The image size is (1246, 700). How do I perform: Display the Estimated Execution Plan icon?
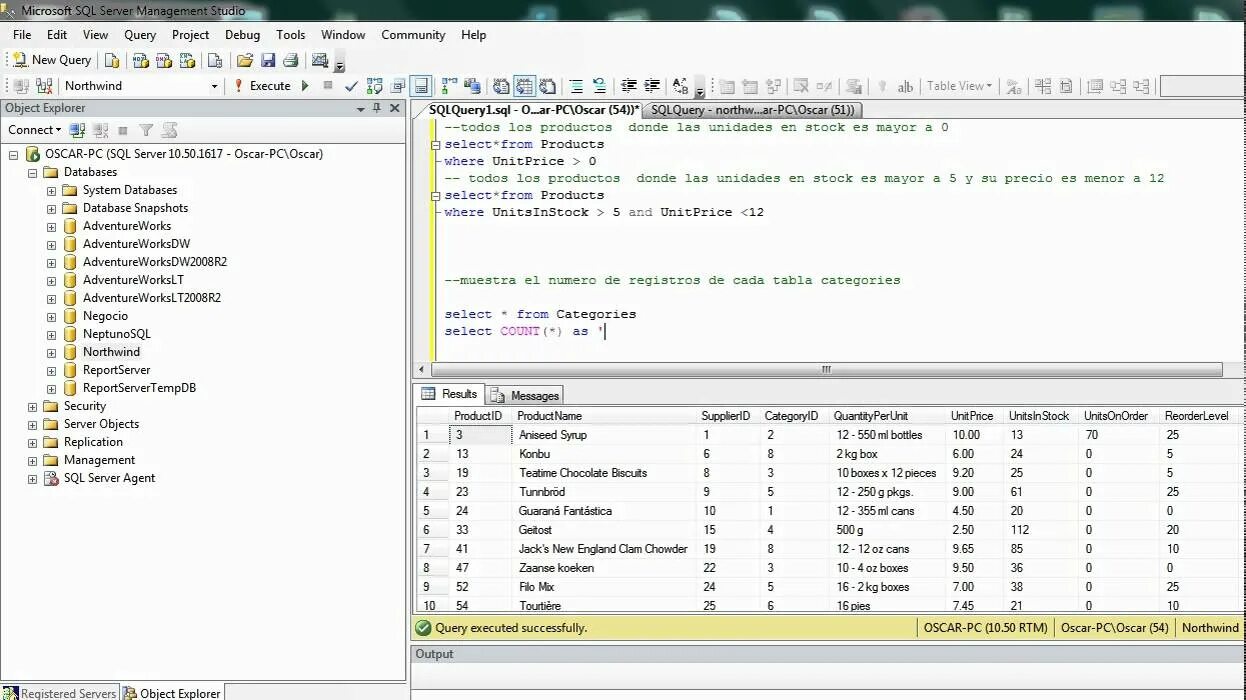(375, 86)
